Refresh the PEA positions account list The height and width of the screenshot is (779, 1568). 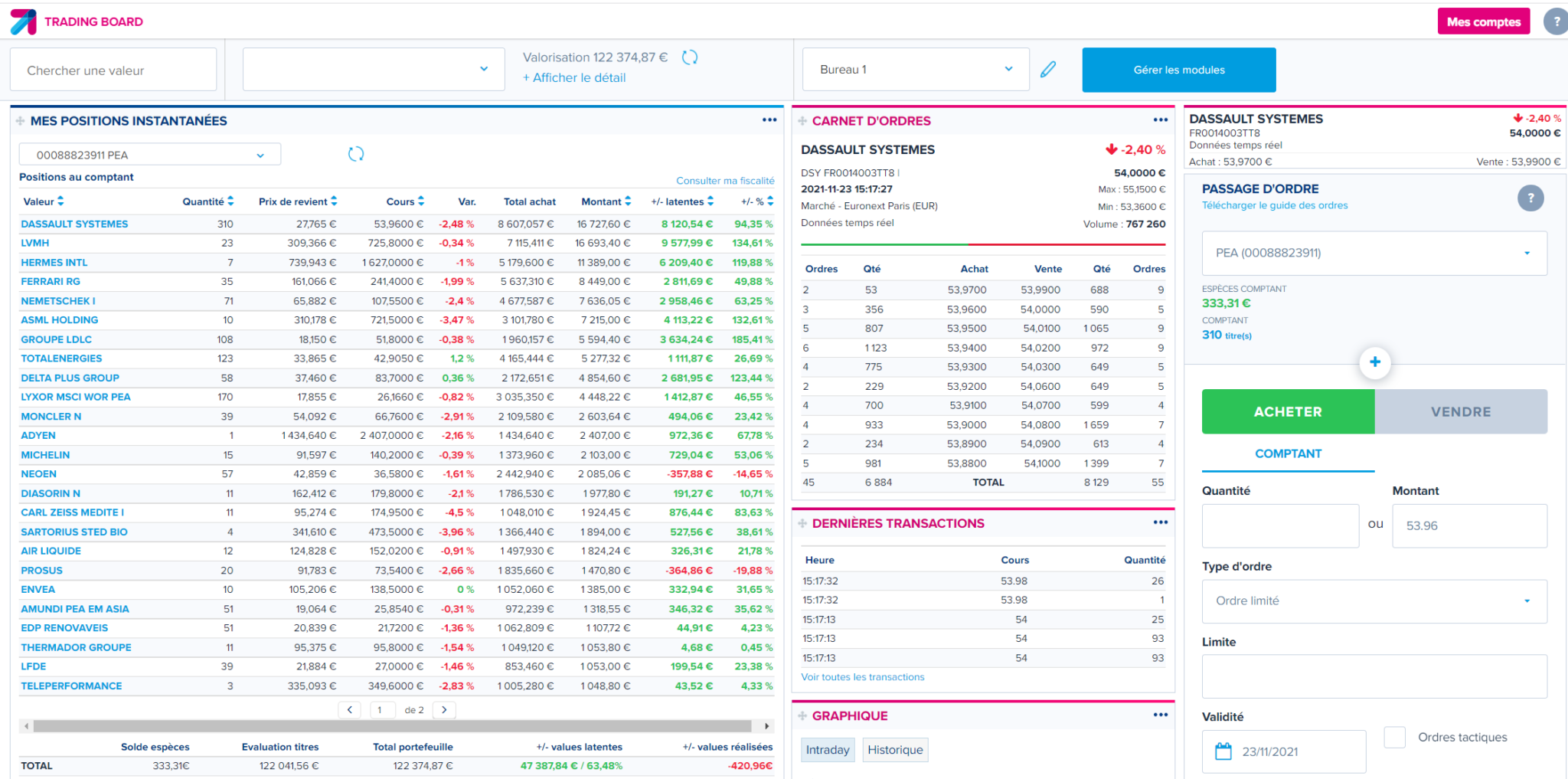(x=356, y=154)
